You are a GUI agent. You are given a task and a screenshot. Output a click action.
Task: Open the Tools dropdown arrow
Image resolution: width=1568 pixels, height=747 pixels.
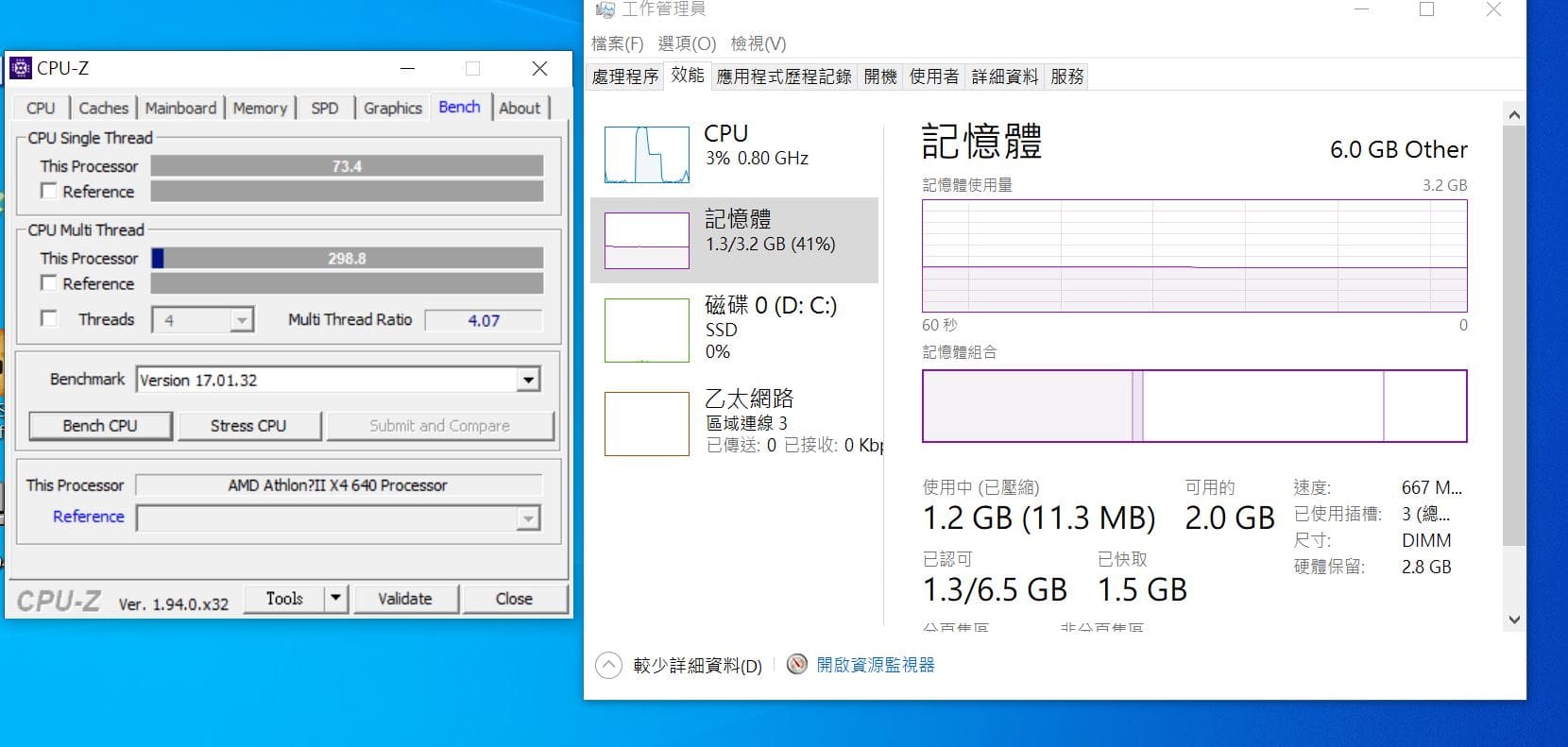click(x=336, y=599)
